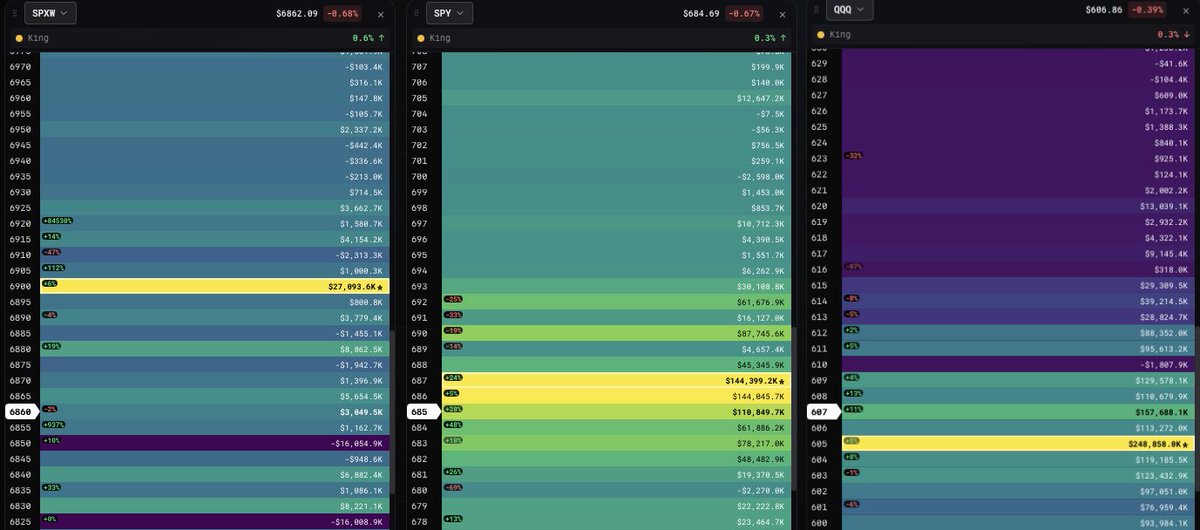Click the +19% badge at strike 6880
Screen dimensions: 1200x530
click(51, 346)
